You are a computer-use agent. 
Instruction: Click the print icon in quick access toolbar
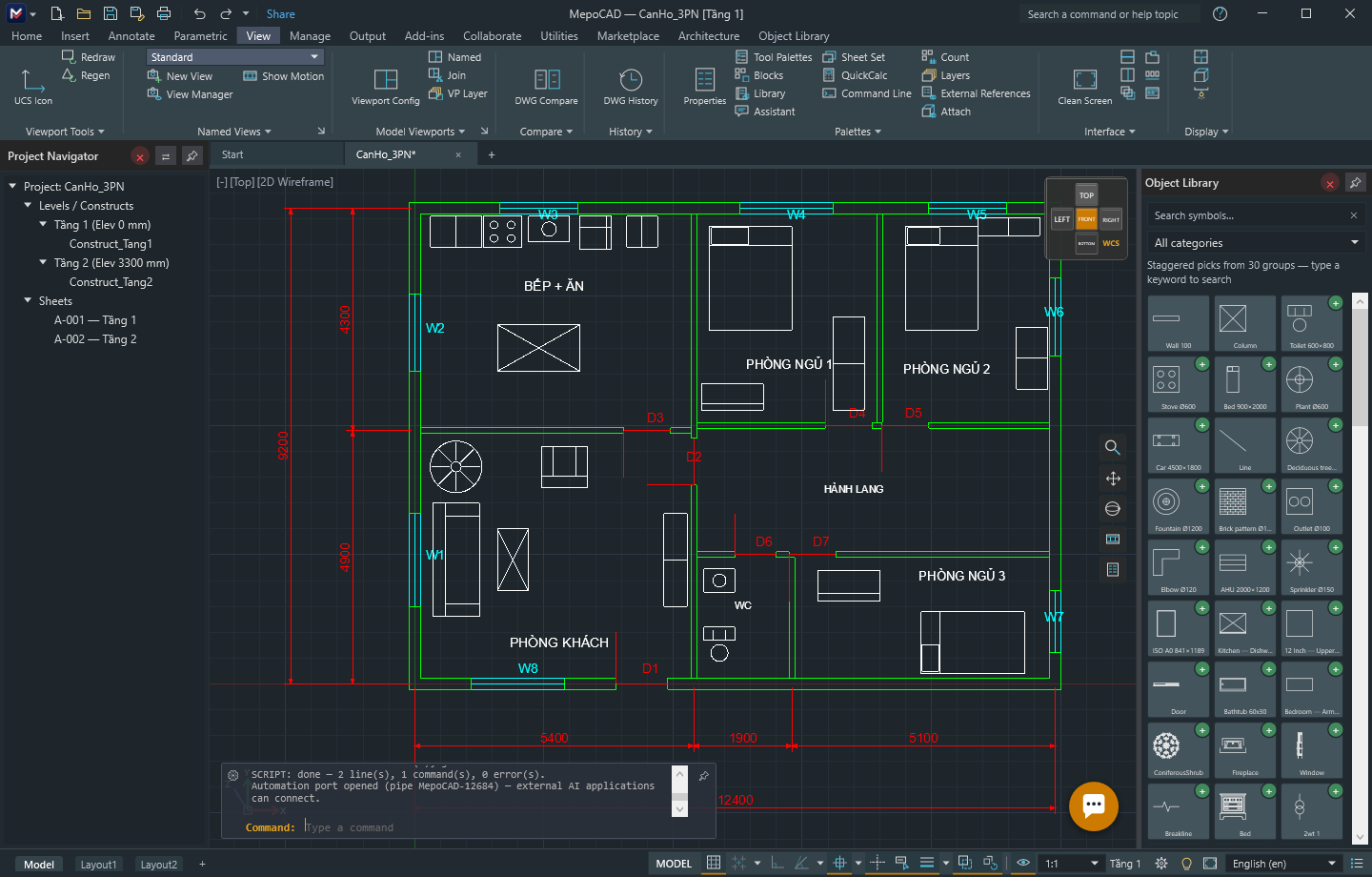point(164,13)
